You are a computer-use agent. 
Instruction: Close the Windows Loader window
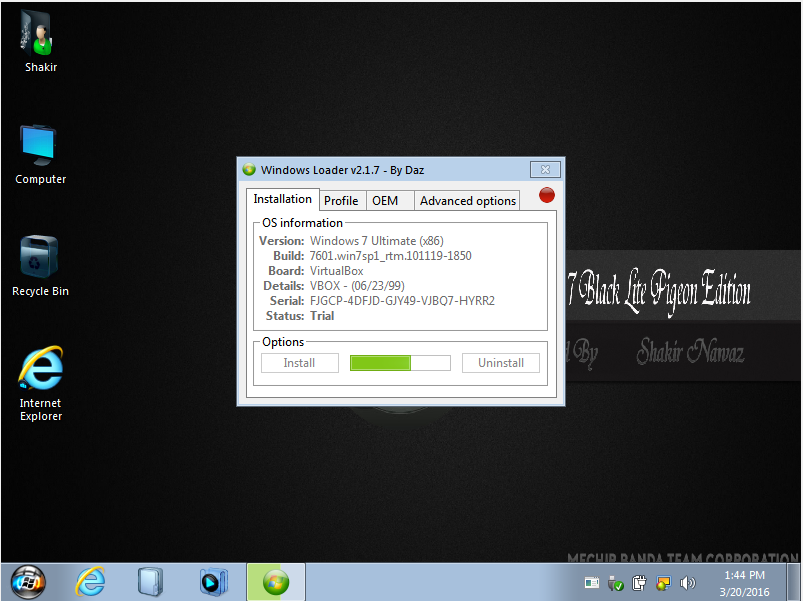(x=545, y=169)
